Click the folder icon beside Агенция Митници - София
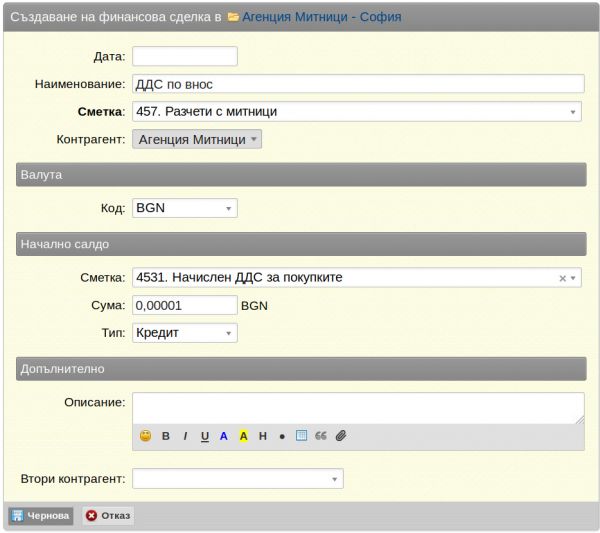The width and height of the screenshot is (600, 533). click(233, 17)
